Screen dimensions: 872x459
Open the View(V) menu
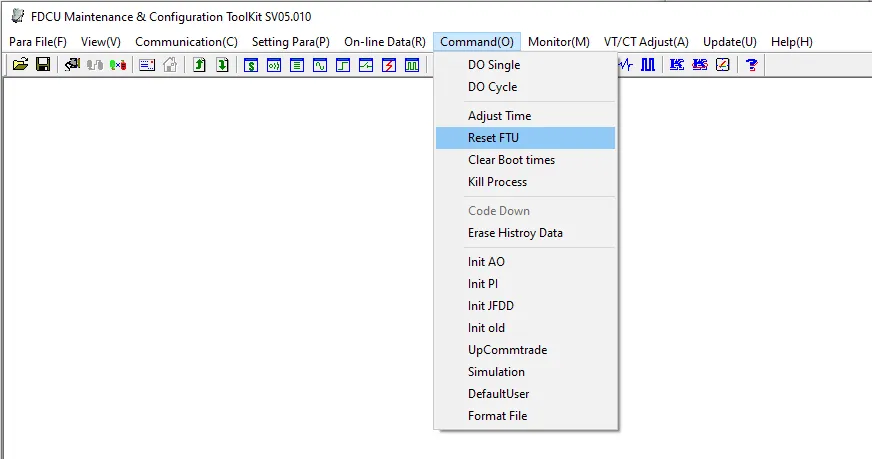pyautogui.click(x=101, y=42)
